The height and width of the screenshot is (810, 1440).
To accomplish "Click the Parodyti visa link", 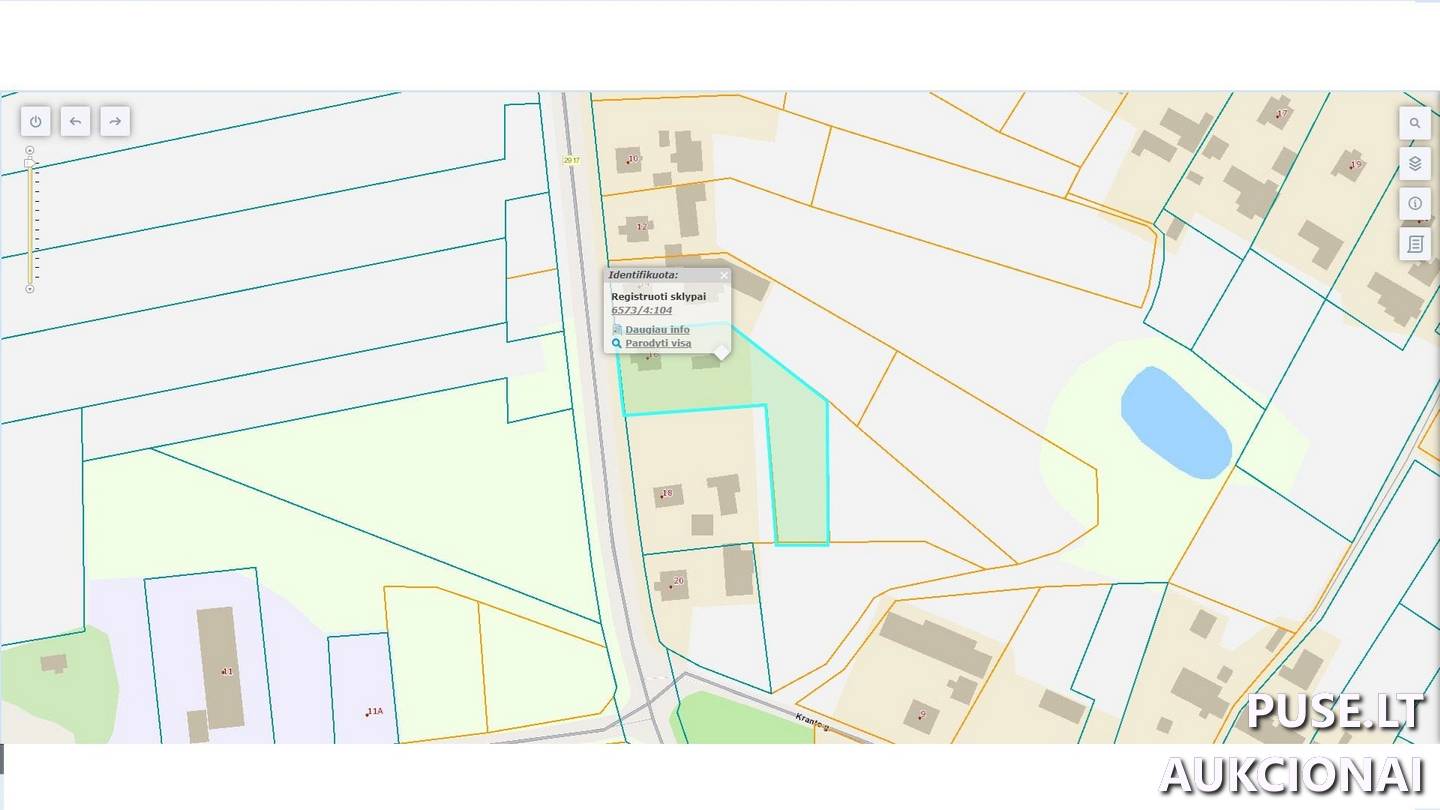I will coord(658,343).
